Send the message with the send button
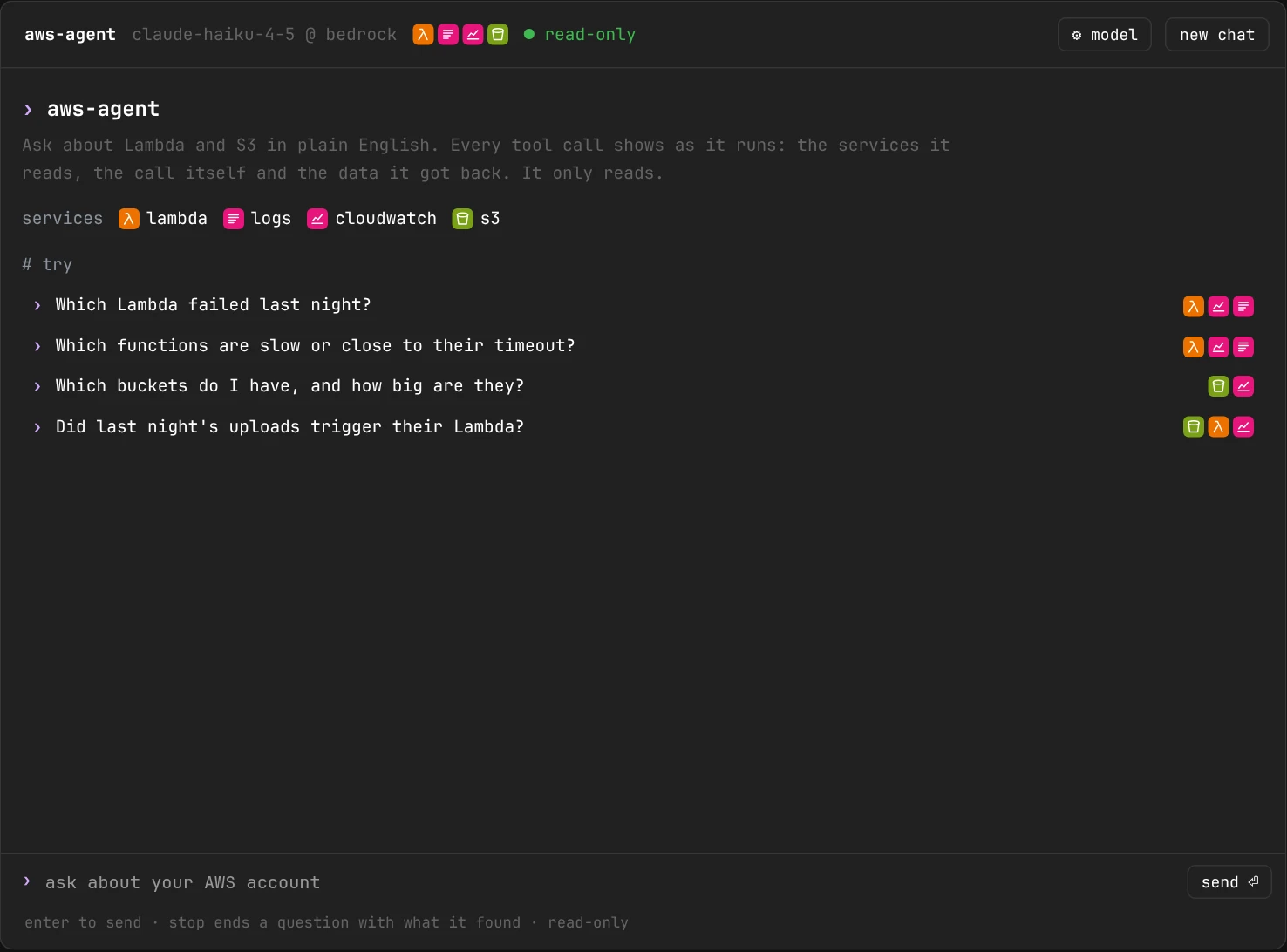1287x952 pixels. click(1229, 882)
